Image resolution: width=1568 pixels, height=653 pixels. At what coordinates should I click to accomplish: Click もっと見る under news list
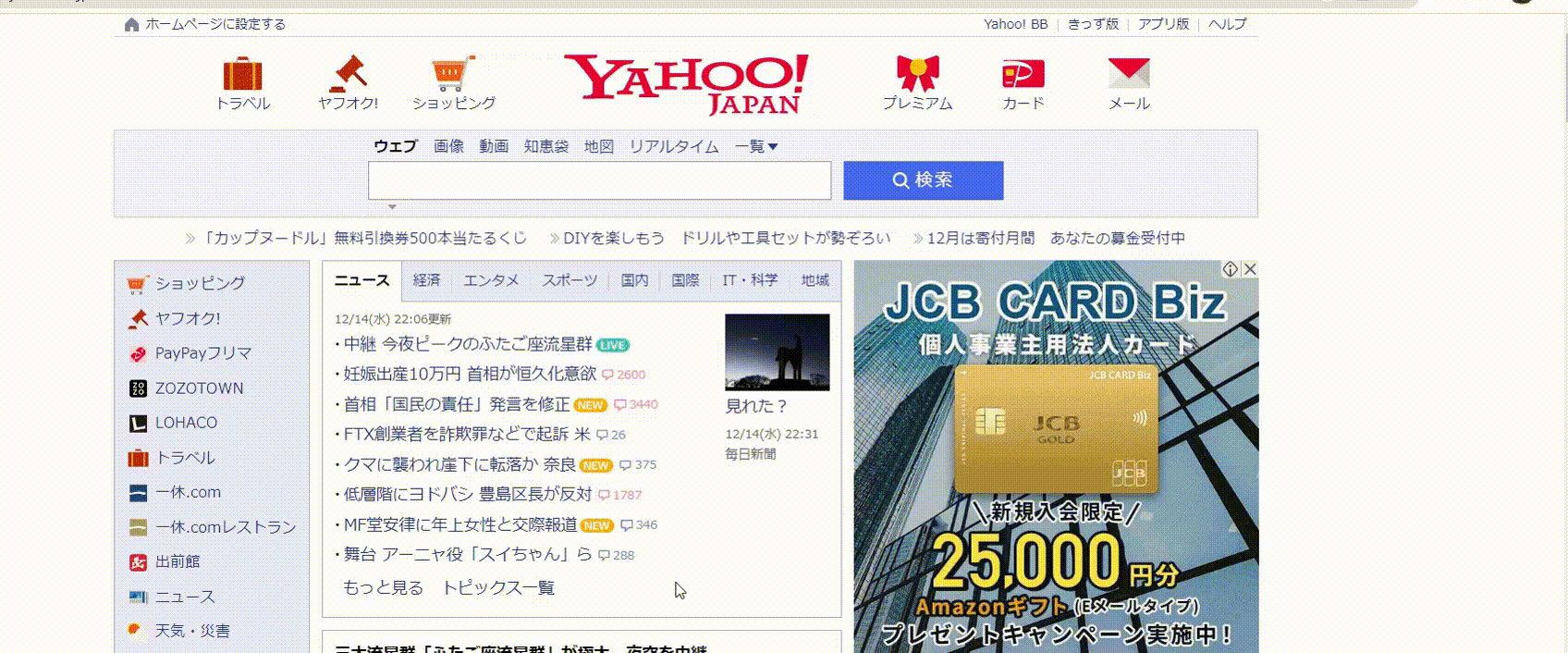click(383, 588)
